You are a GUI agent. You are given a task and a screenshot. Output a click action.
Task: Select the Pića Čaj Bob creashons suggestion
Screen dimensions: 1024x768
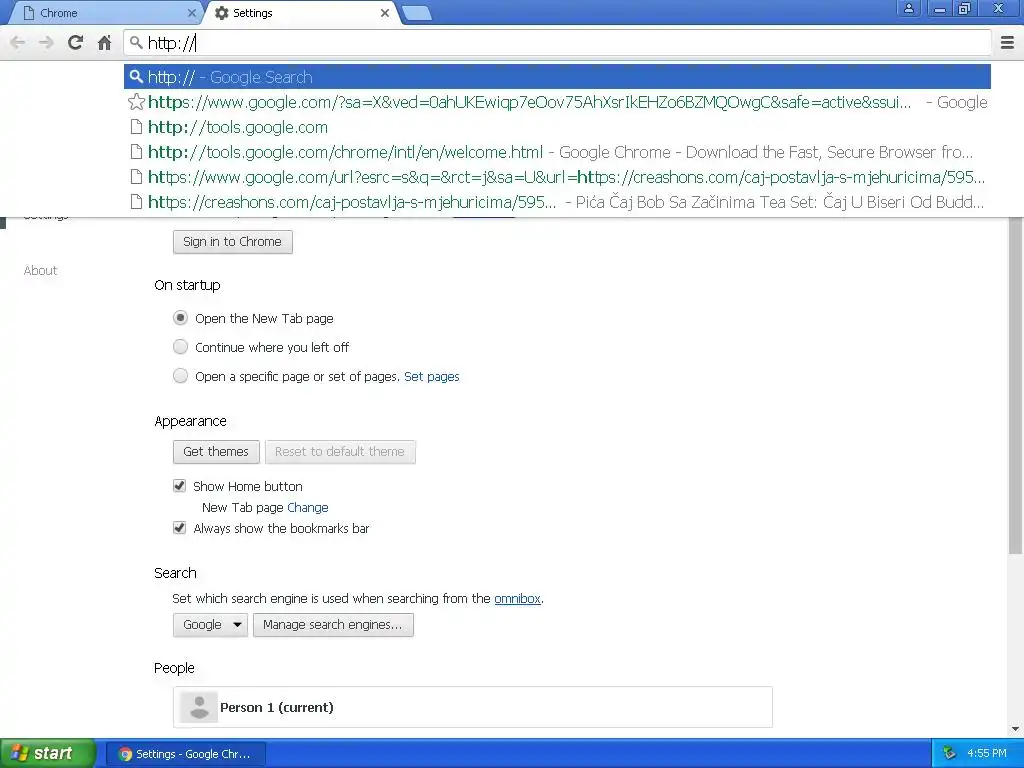pyautogui.click(x=557, y=202)
